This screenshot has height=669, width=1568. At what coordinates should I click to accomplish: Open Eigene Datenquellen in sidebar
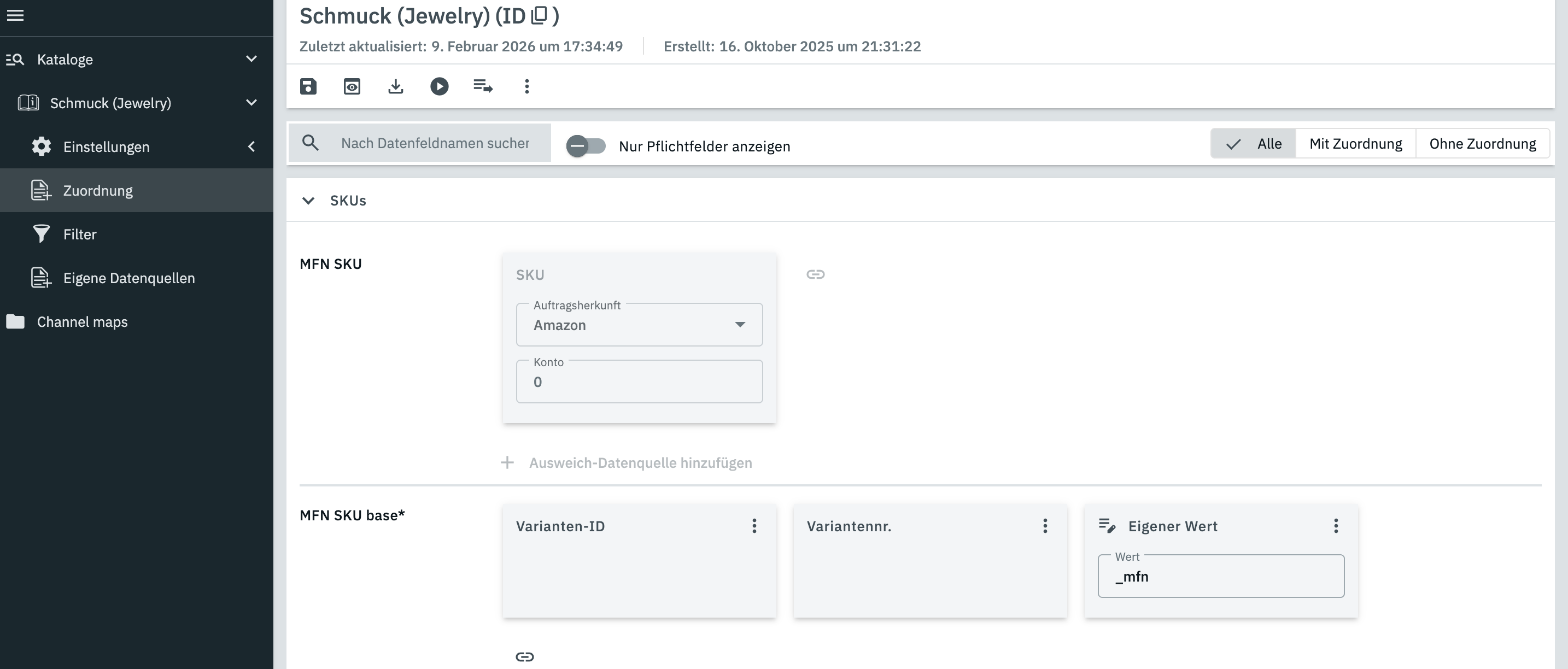(x=128, y=278)
